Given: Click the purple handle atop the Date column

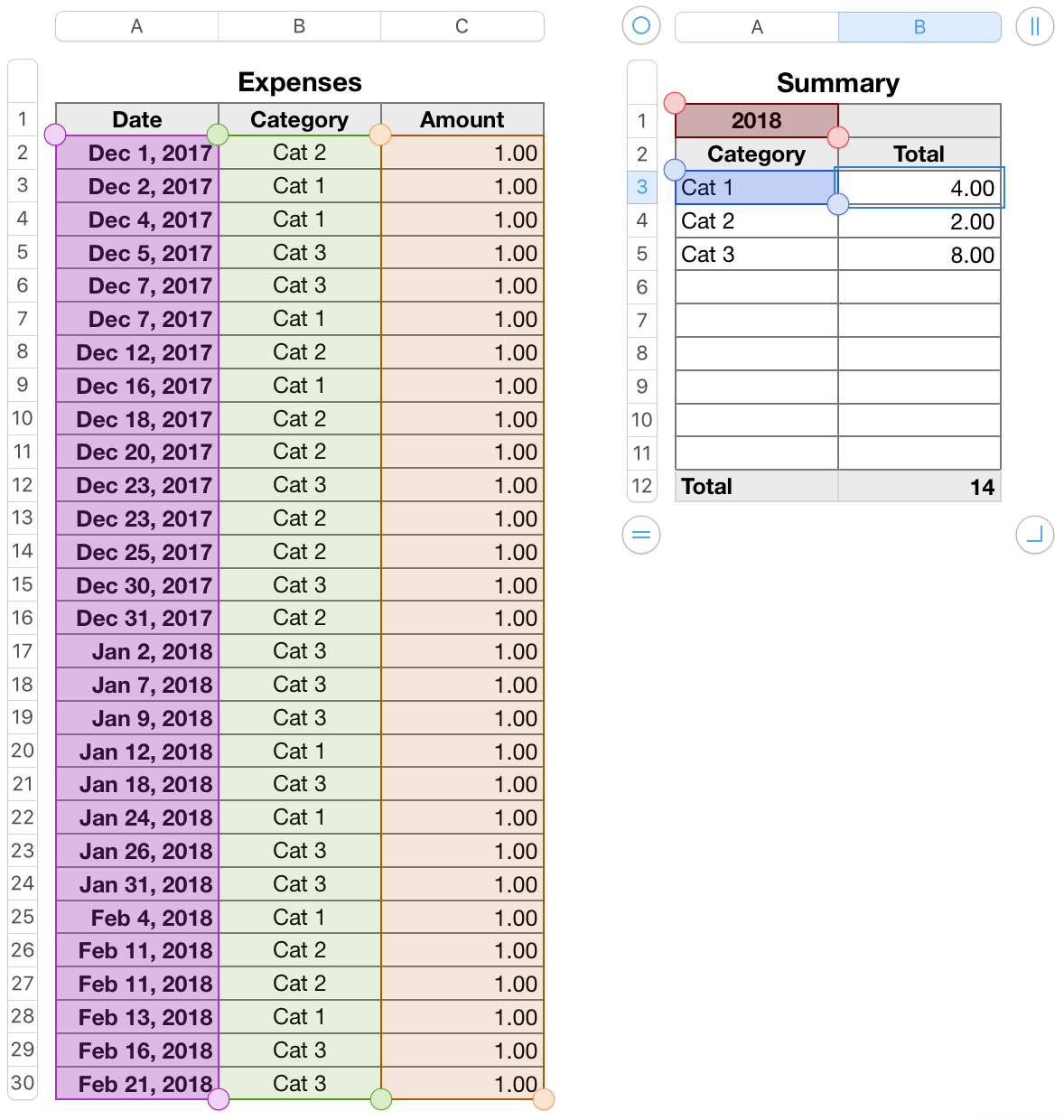Looking at the screenshot, I should pyautogui.click(x=55, y=135).
